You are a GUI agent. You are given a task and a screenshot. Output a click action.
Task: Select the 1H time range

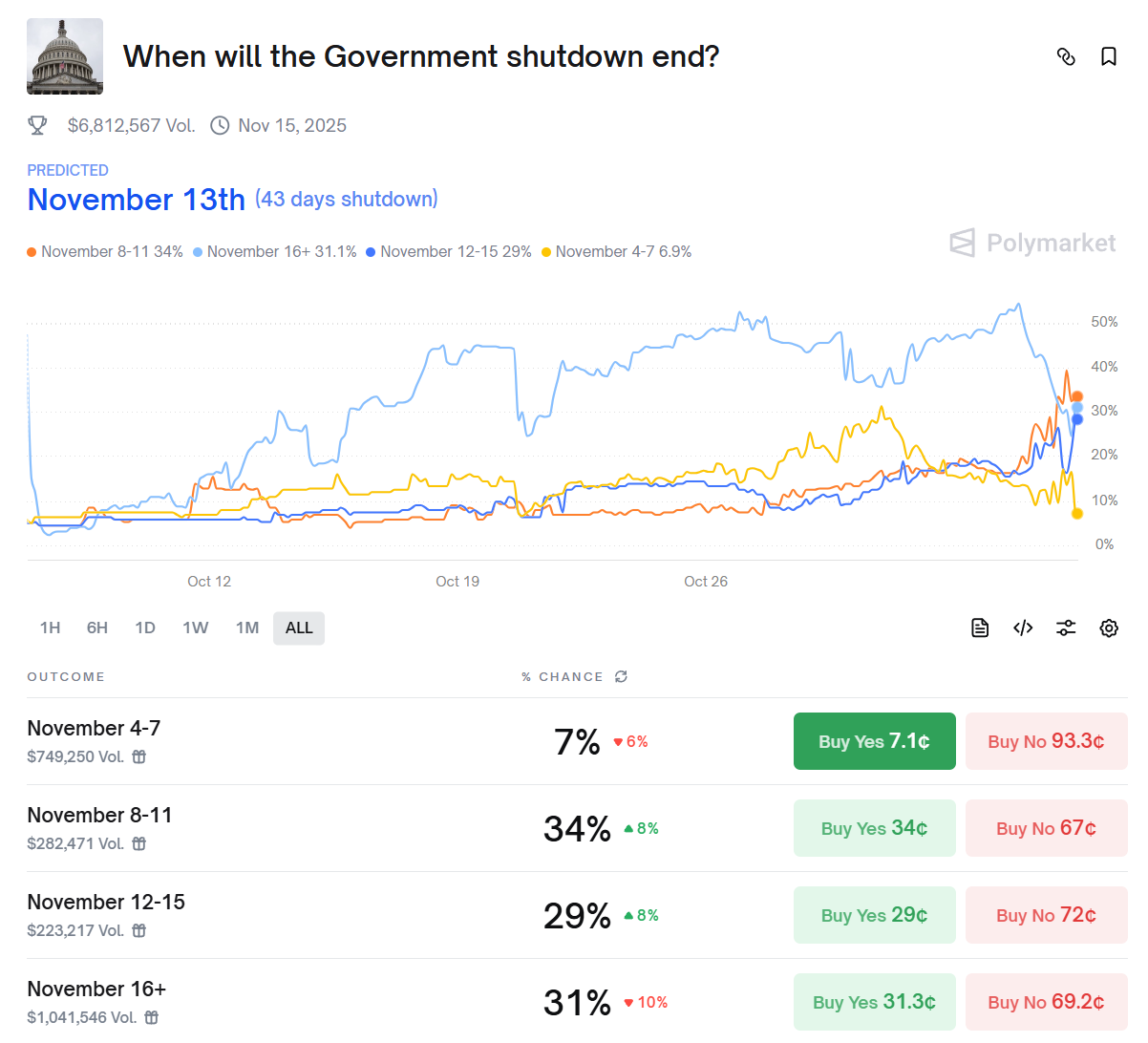(51, 628)
